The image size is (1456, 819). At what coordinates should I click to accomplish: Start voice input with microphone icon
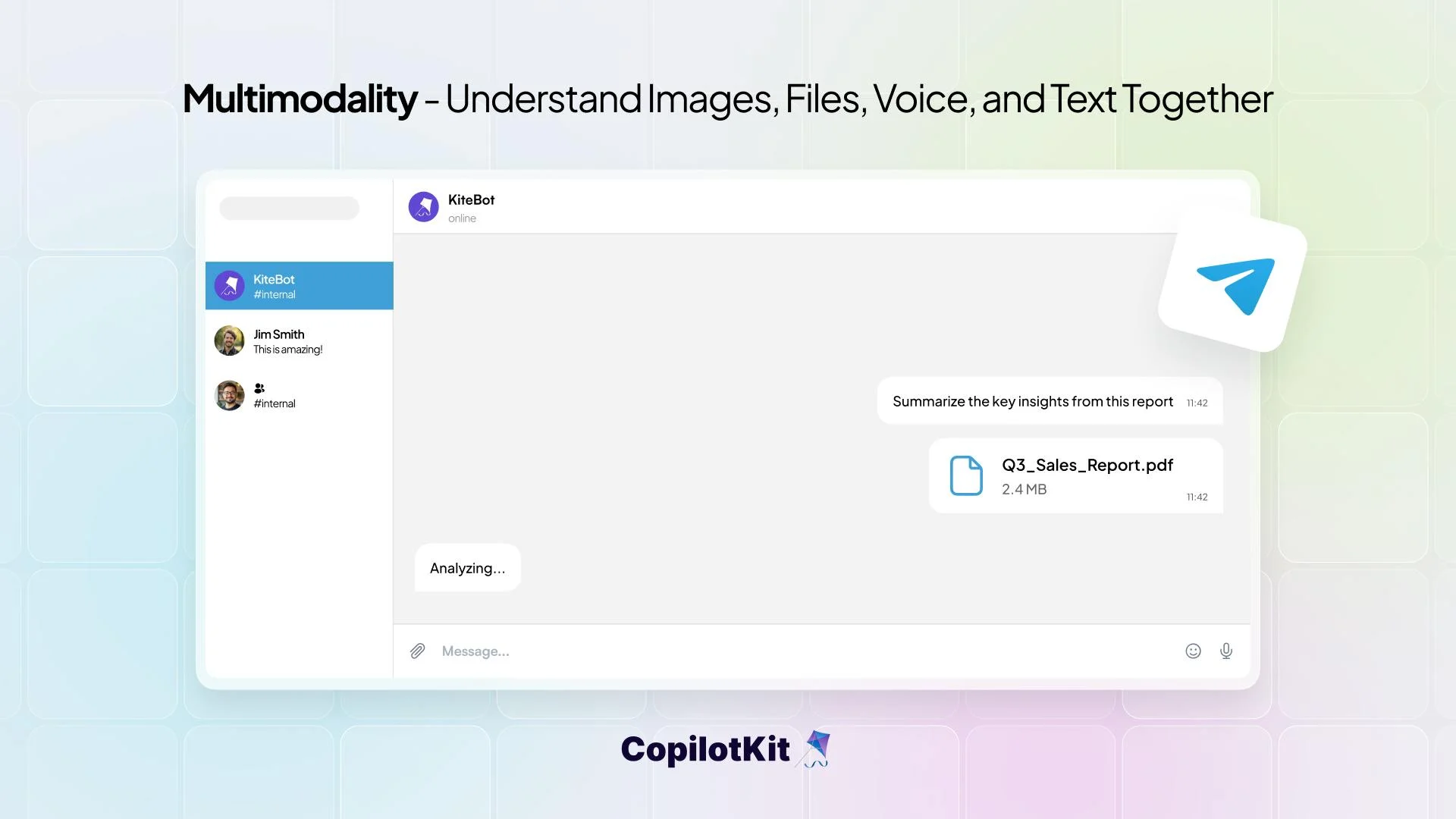tap(1226, 651)
